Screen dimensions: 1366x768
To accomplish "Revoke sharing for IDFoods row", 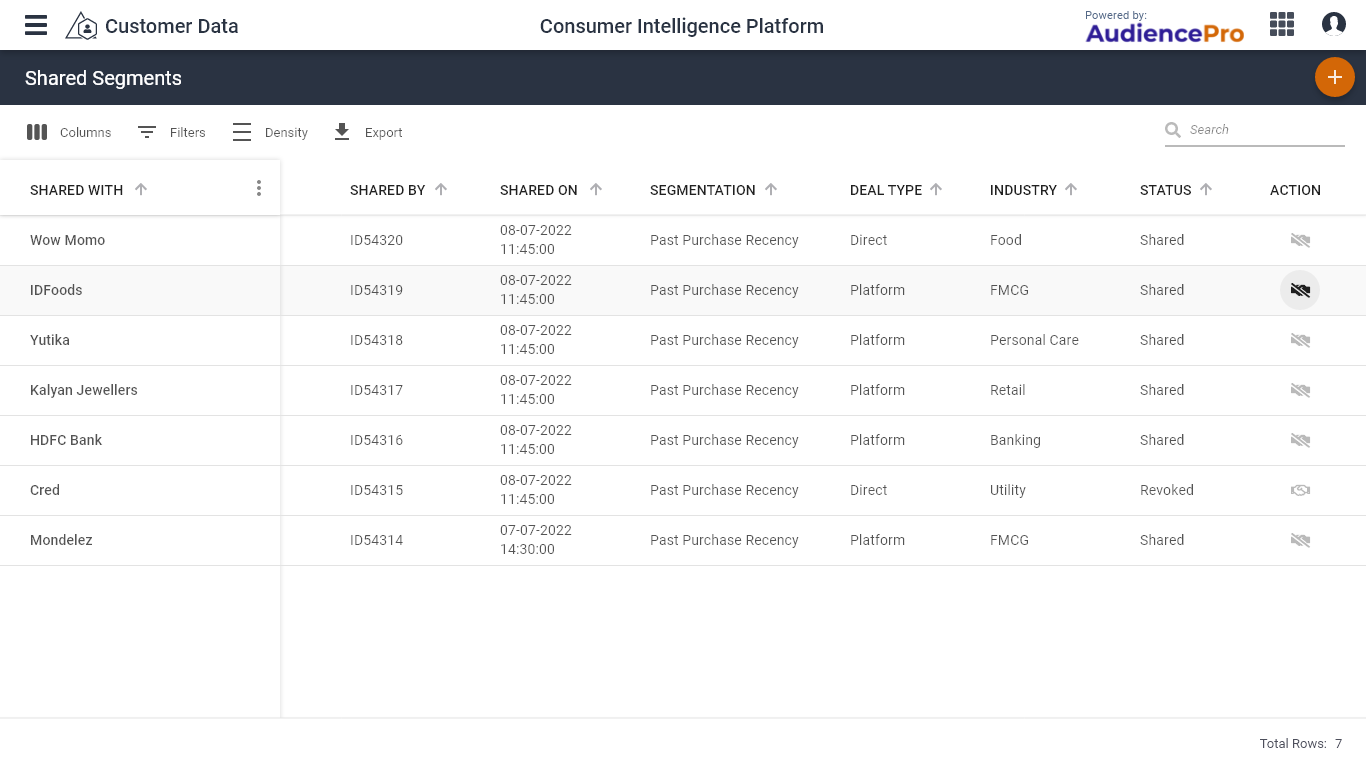I will [1300, 290].
